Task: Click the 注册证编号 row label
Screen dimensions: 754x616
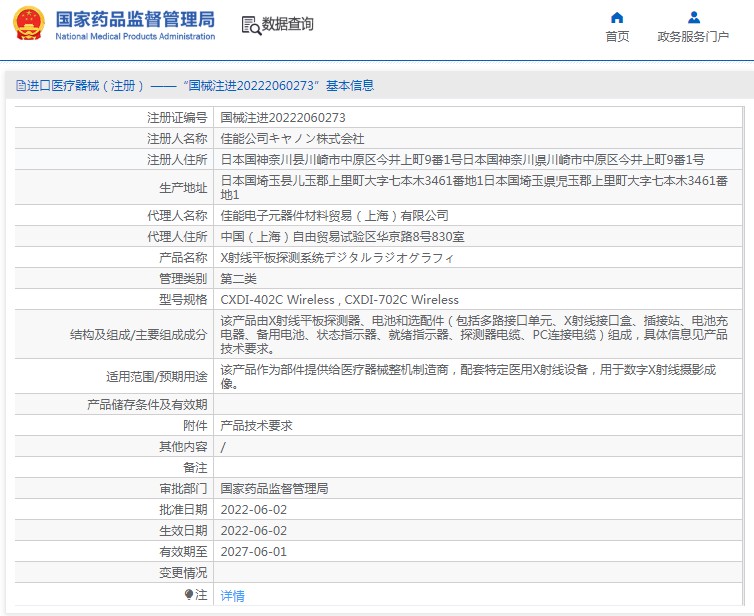Action: (x=177, y=118)
